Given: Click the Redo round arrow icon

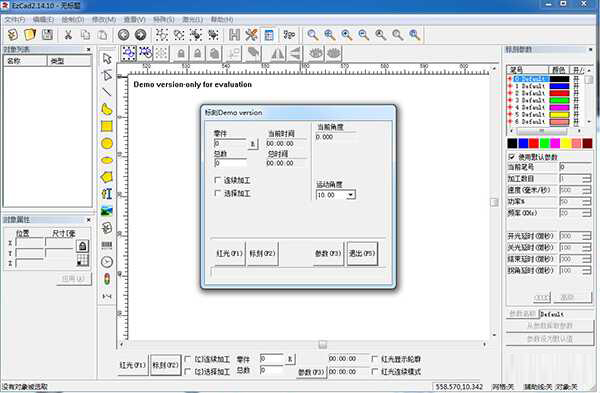Looking at the screenshot, I should click(140, 35).
